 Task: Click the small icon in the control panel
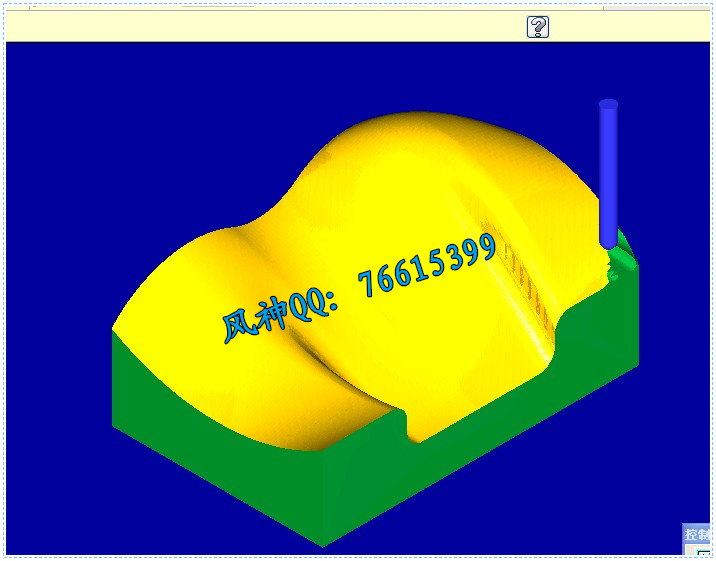tap(703, 551)
